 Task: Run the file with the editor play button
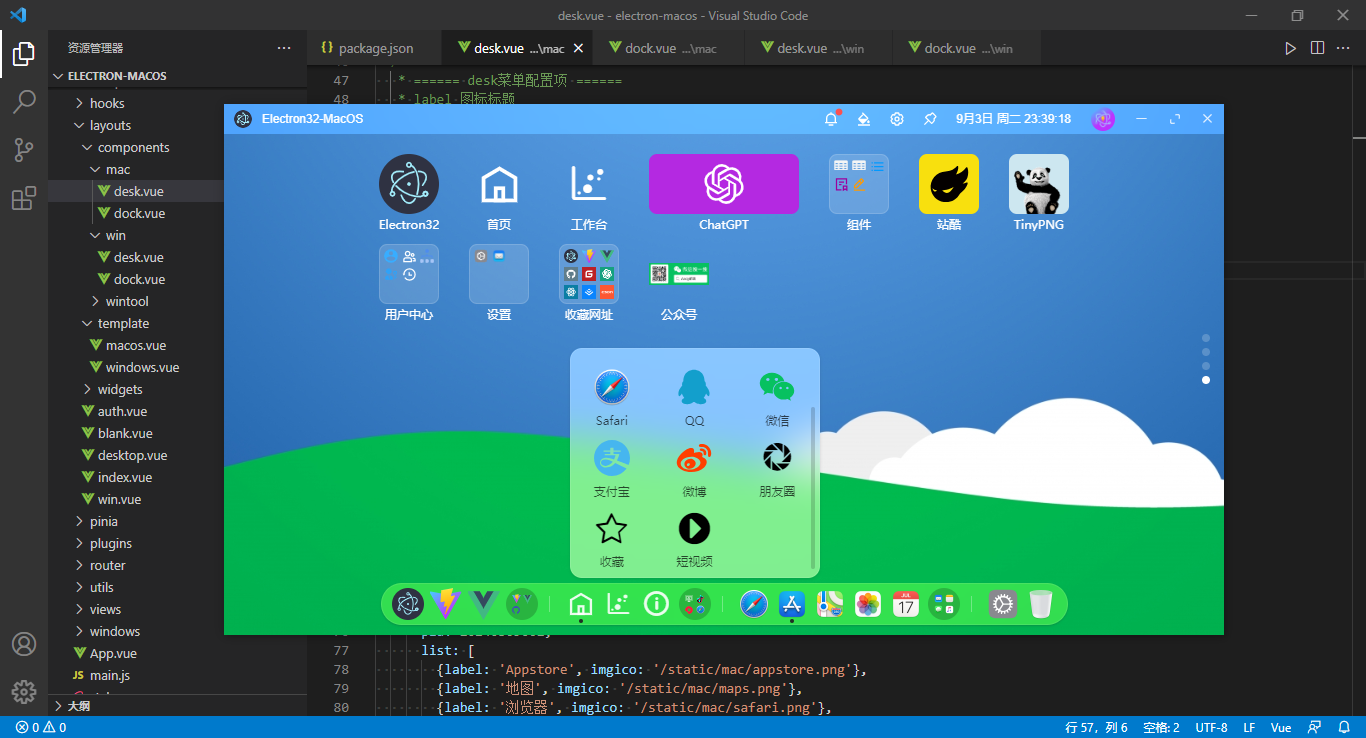click(x=1291, y=48)
